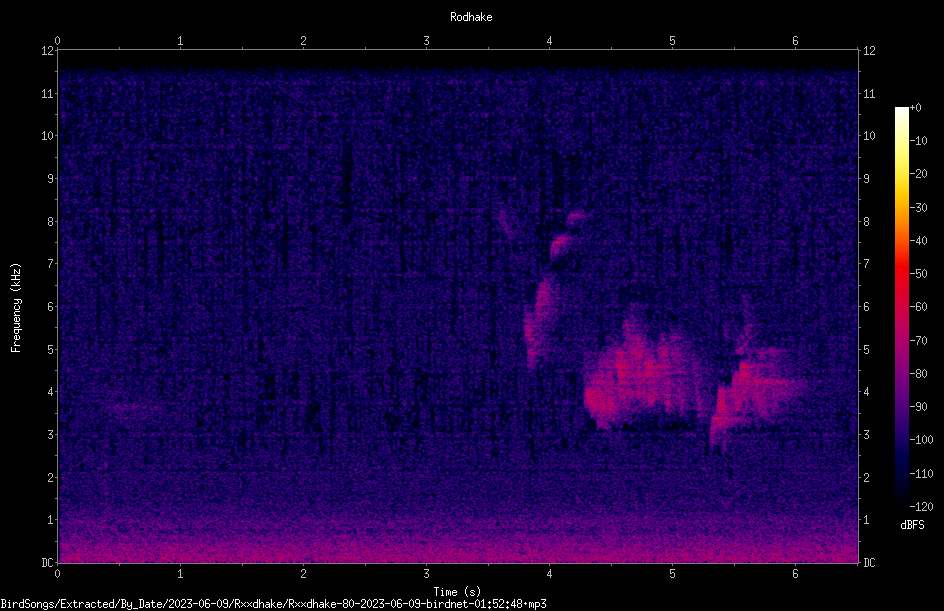
Task: Select the -120 label on the color scale
Action: pos(922,507)
